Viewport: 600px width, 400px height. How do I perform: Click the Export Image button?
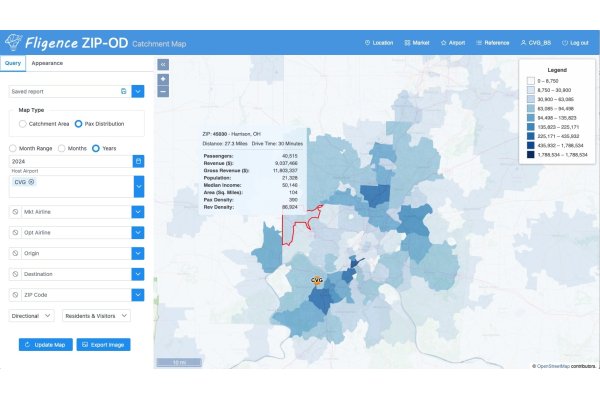(103, 344)
